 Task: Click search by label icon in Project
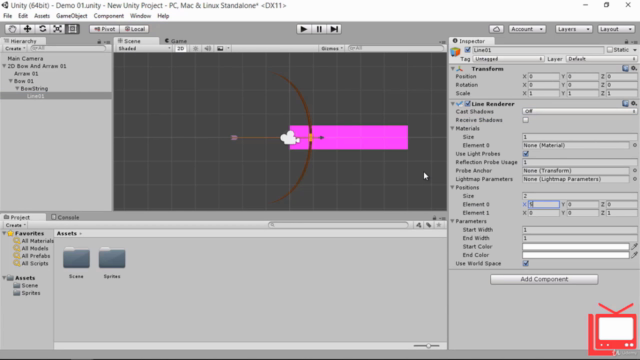coord(429,225)
